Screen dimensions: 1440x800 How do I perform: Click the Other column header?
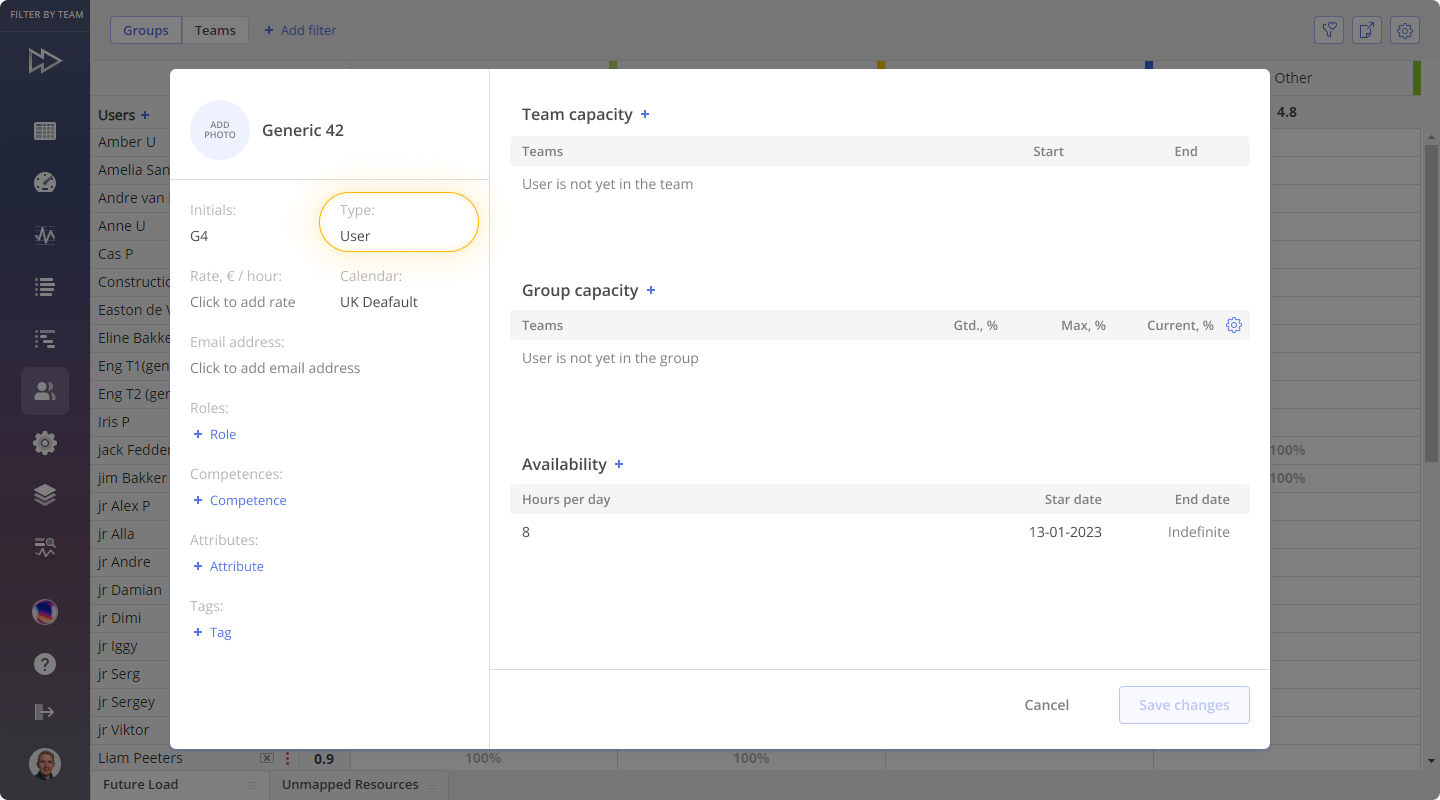coord(1293,78)
